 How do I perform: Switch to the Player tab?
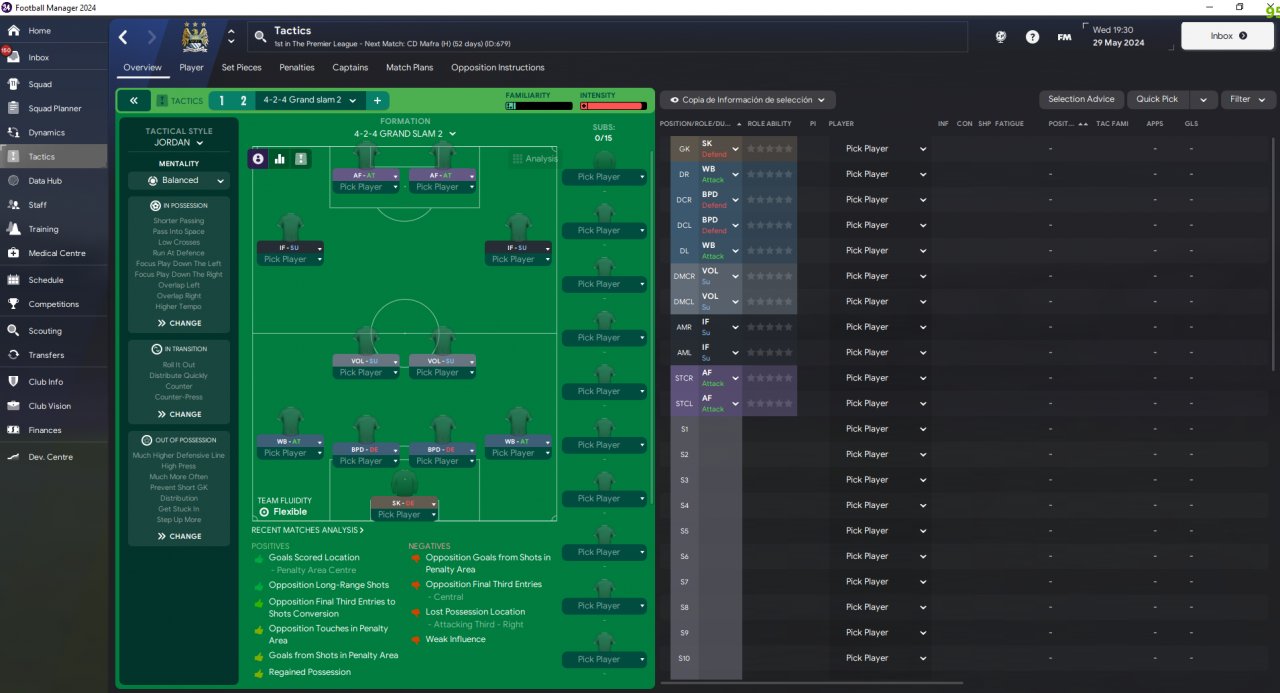coord(191,68)
